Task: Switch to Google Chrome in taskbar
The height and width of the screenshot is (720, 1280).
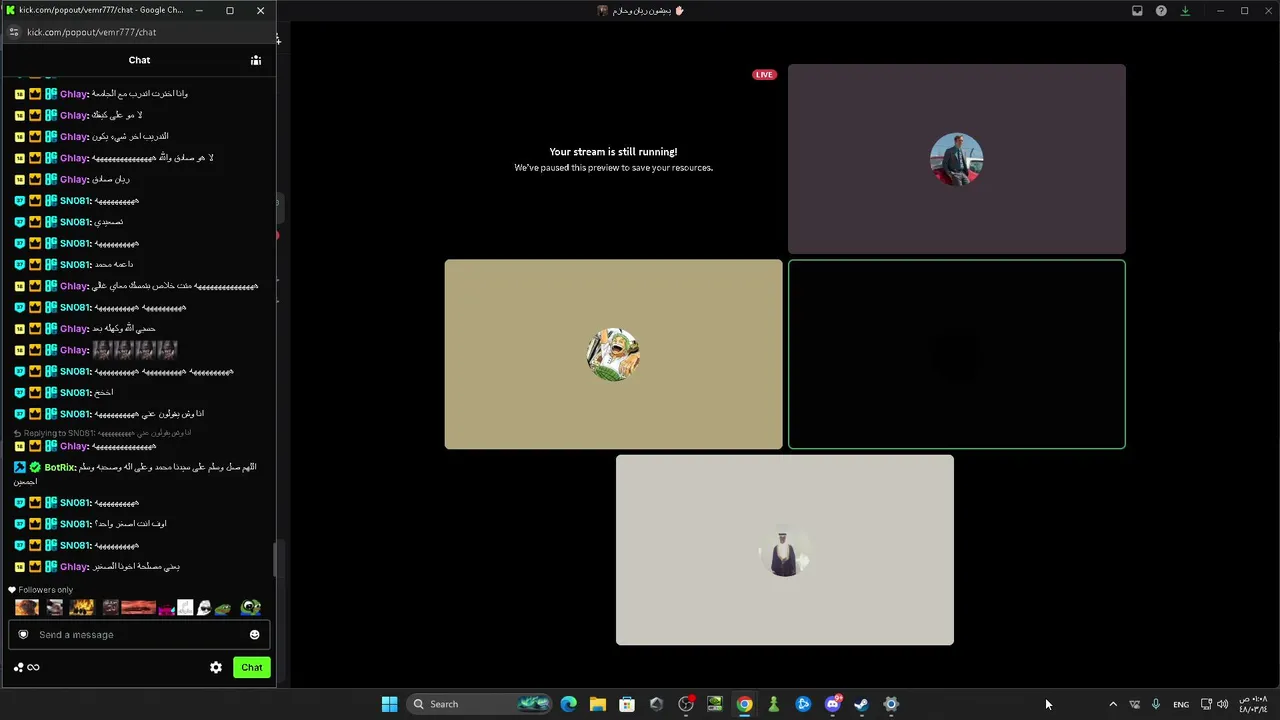Action: (744, 704)
